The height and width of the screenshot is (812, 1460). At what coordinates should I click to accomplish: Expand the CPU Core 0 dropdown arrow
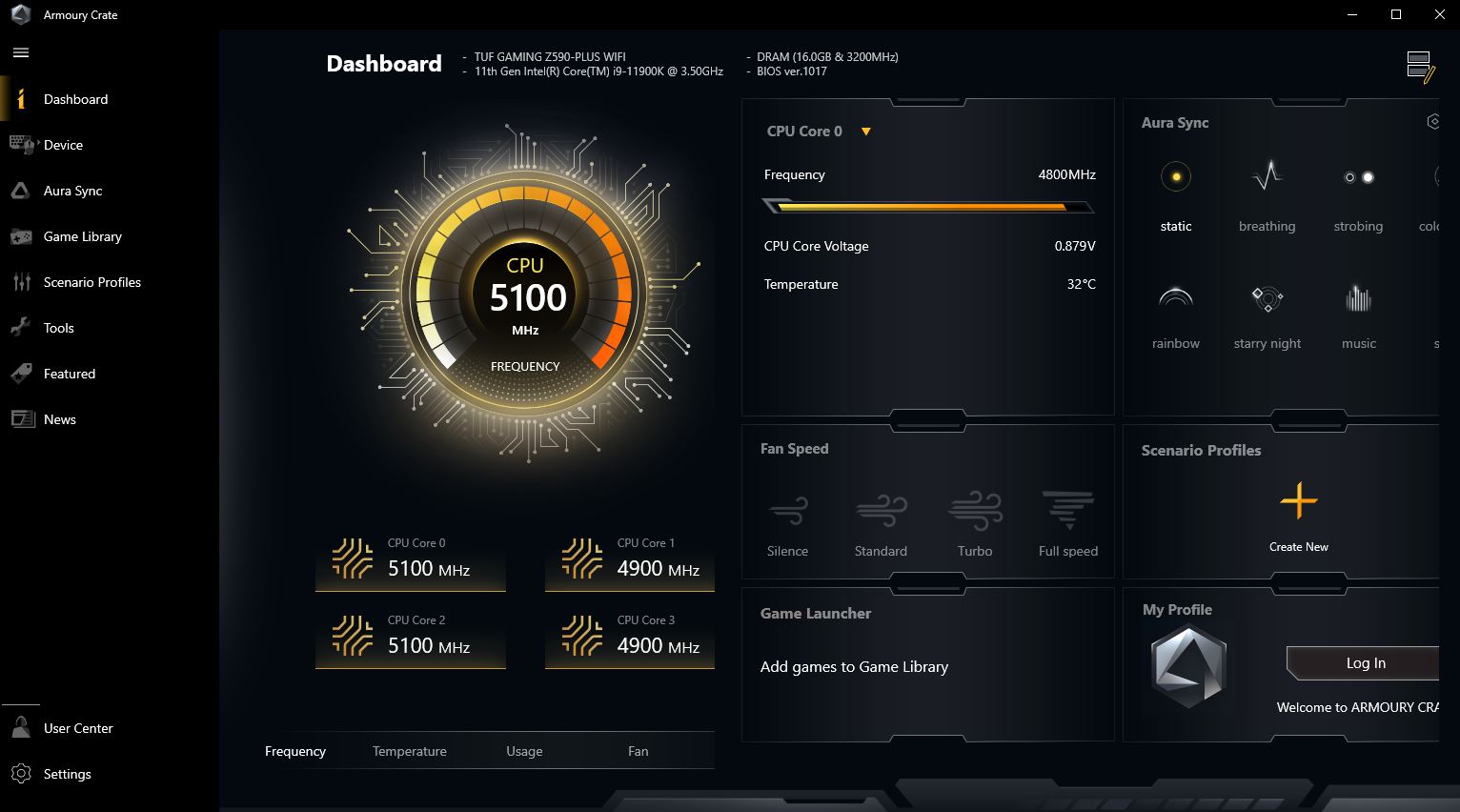(x=866, y=132)
